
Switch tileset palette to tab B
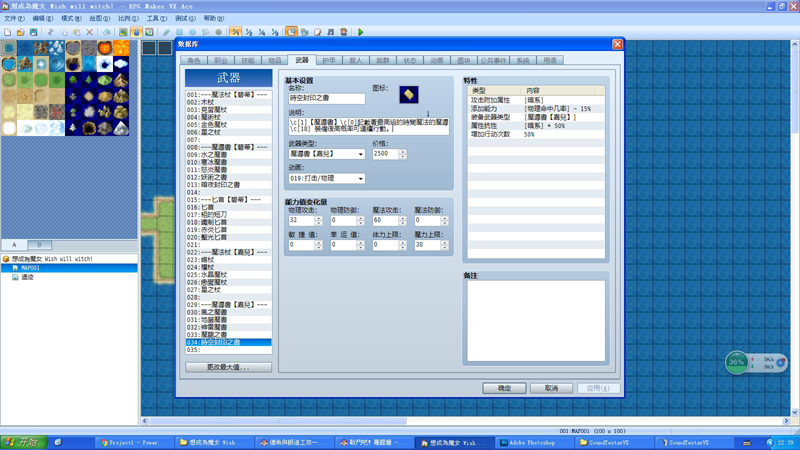39,245
